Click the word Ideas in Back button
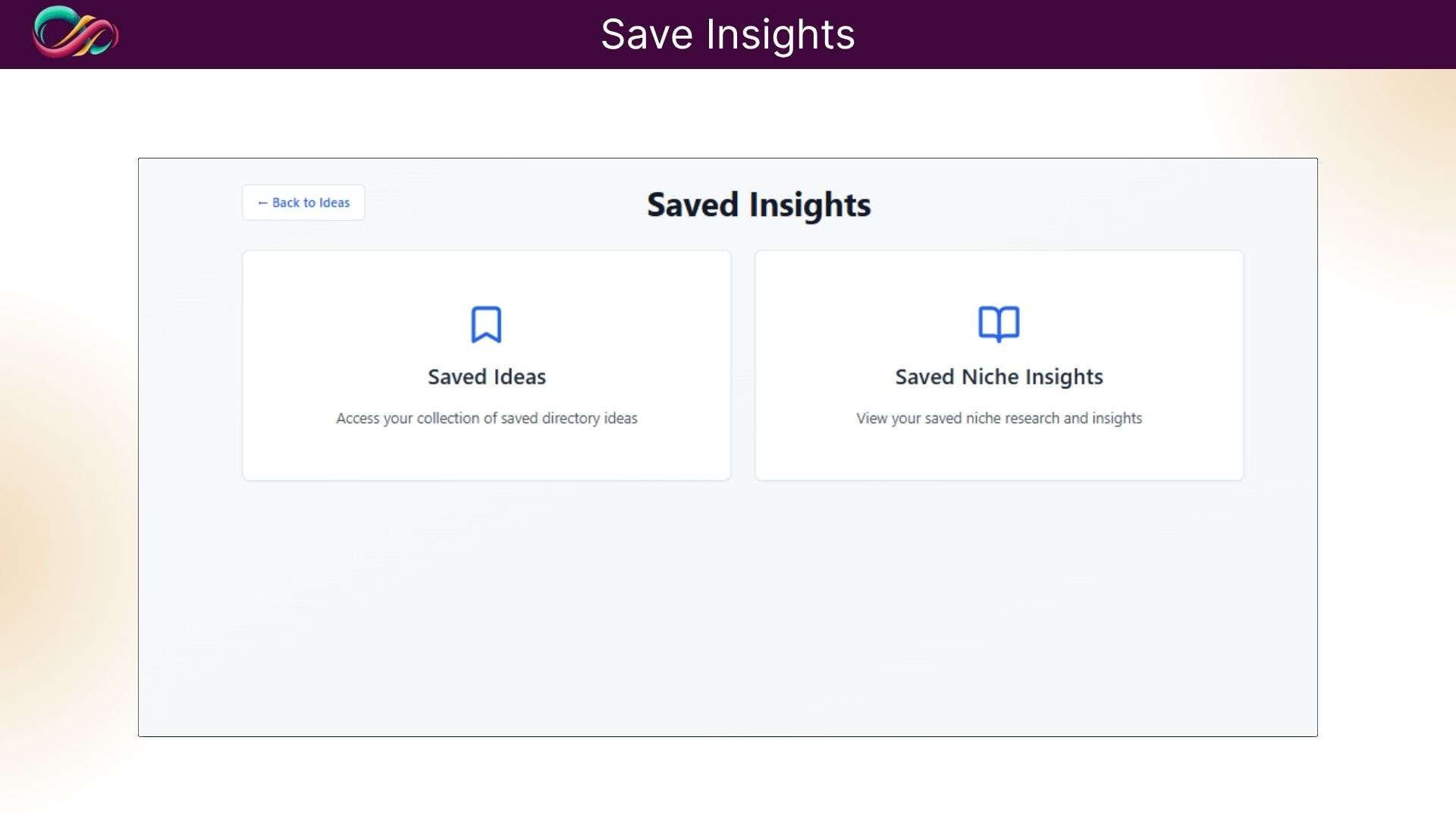Screen dimensions: 1456x819 [x=334, y=203]
